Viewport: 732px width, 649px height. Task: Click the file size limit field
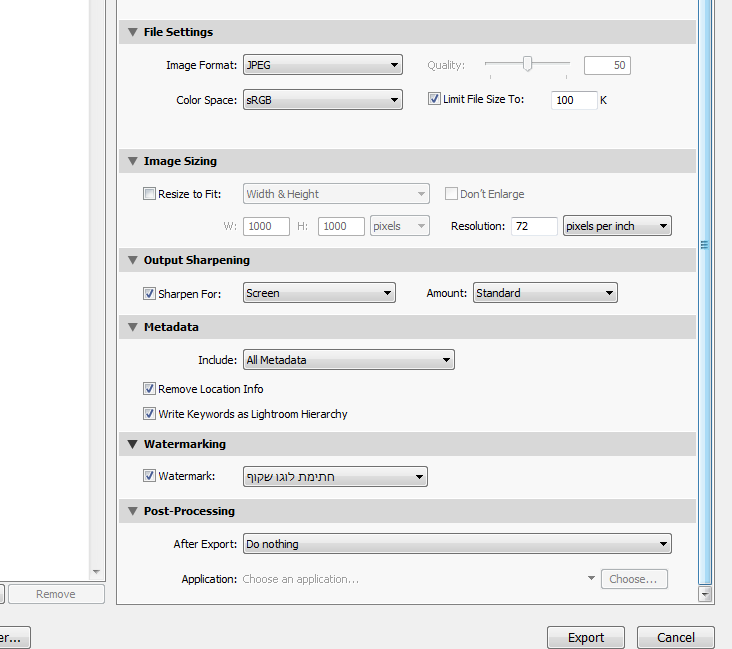[574, 100]
